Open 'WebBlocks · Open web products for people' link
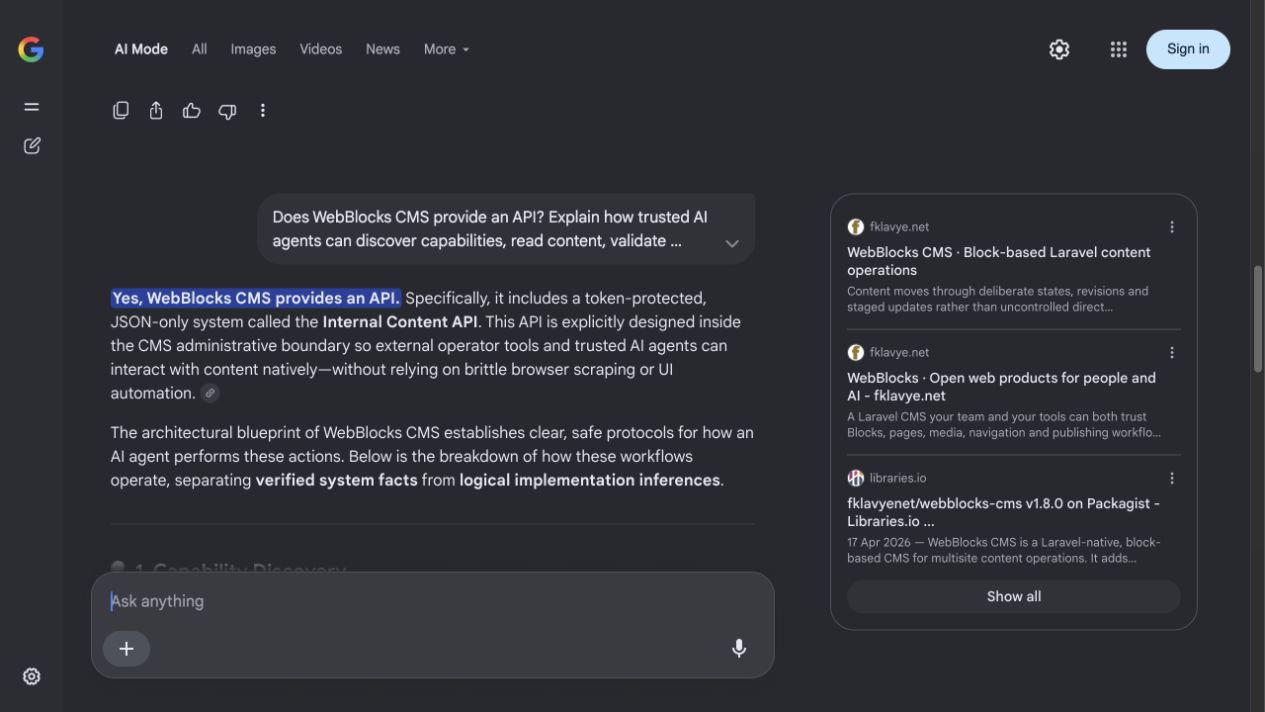1265x712 pixels. click(1001, 387)
